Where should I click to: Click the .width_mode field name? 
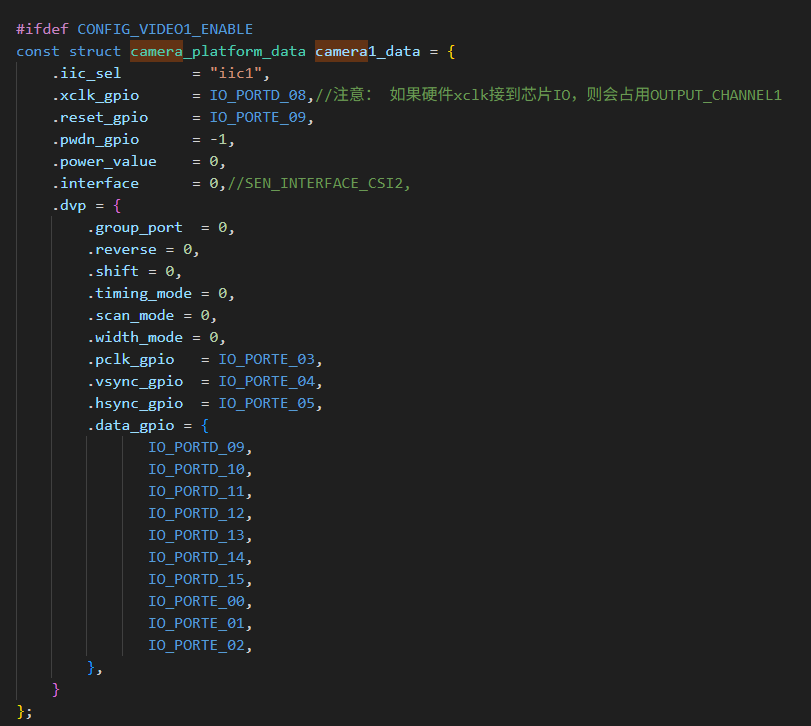pyautogui.click(x=134, y=338)
